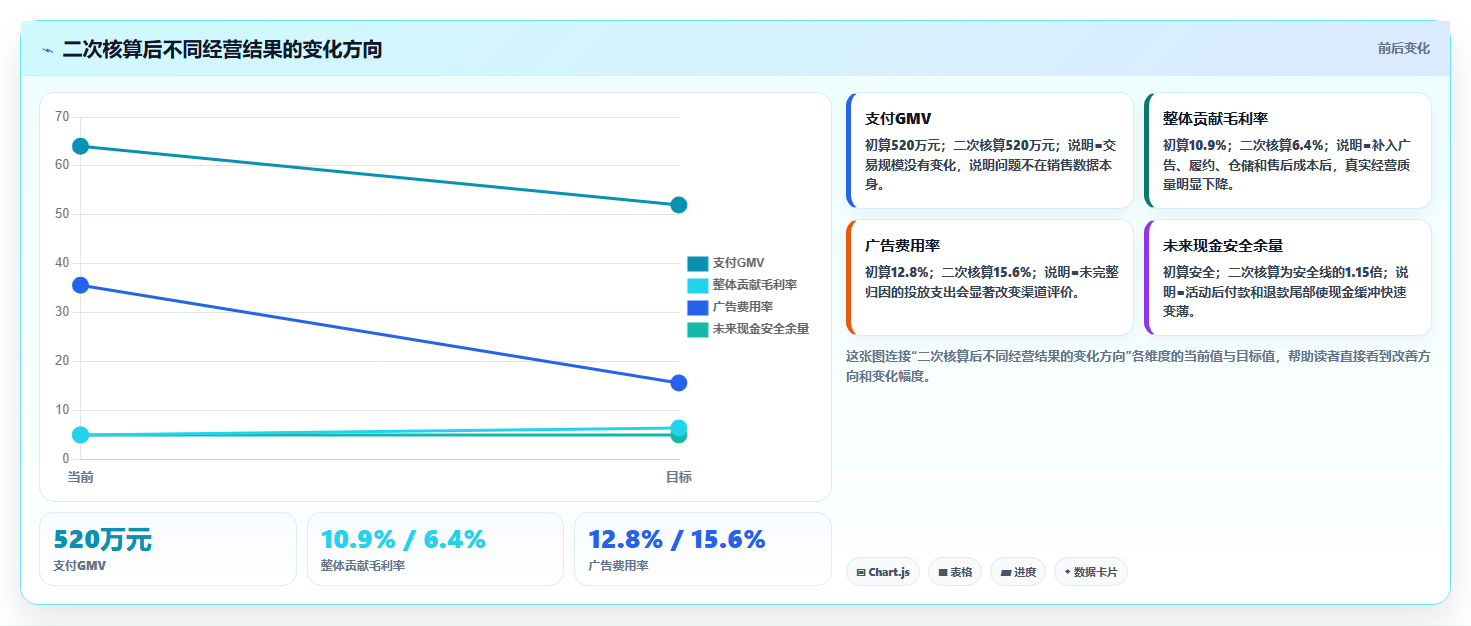The height and width of the screenshot is (626, 1471).
Task: Open the 广告费用率 info card
Action: click(x=990, y=278)
